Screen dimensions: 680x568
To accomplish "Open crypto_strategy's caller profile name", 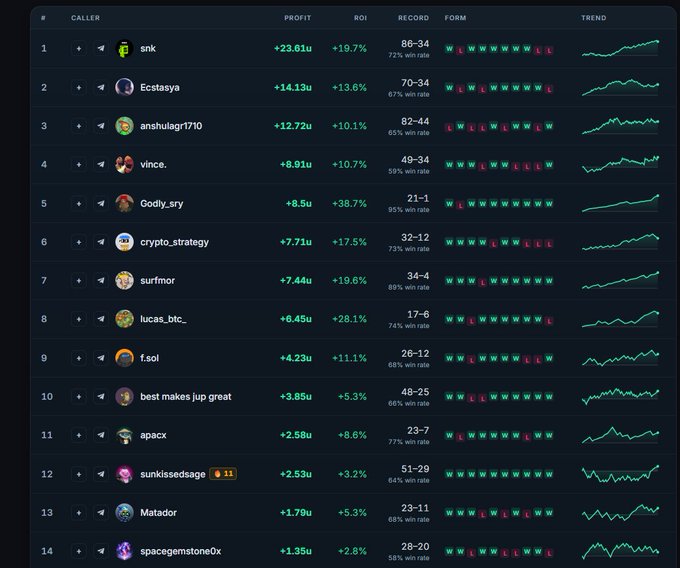I will tap(174, 242).
